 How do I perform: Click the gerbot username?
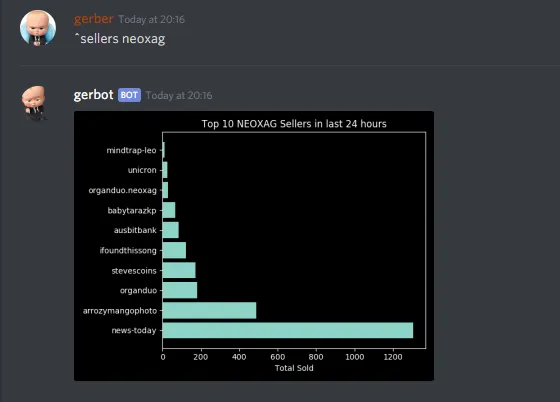(93, 95)
